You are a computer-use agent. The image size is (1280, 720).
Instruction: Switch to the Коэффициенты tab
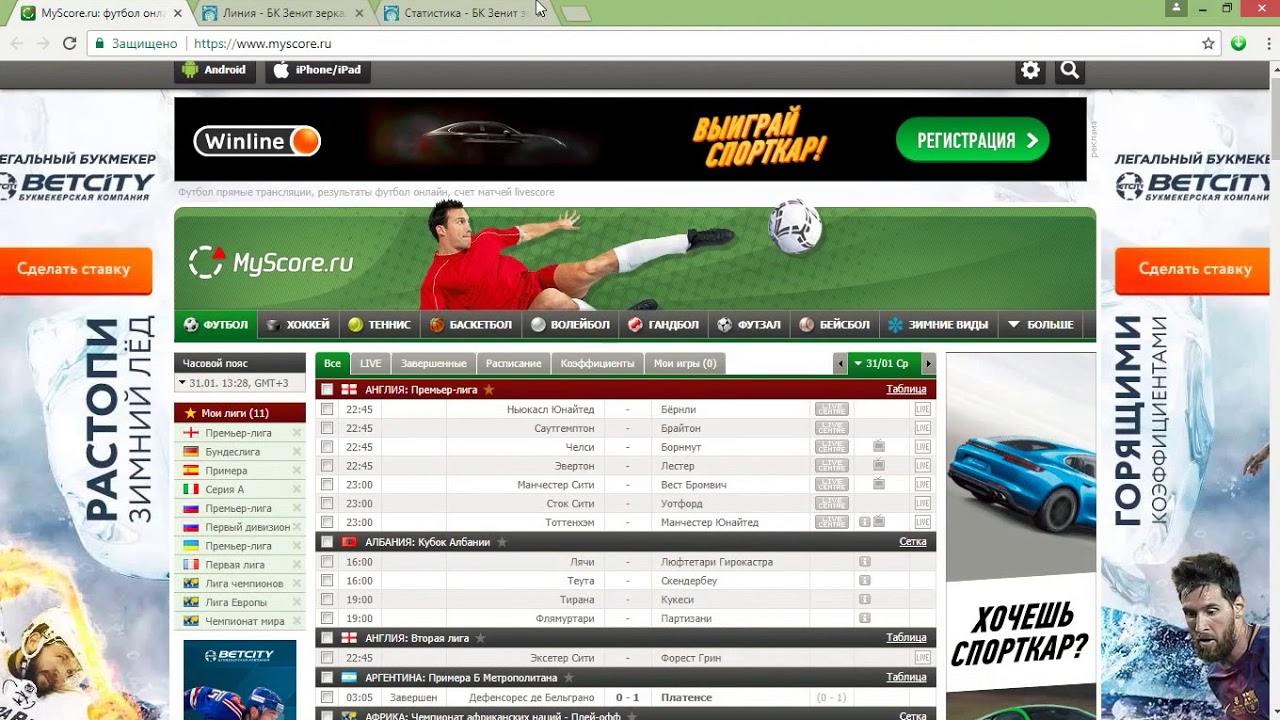[x=597, y=364]
